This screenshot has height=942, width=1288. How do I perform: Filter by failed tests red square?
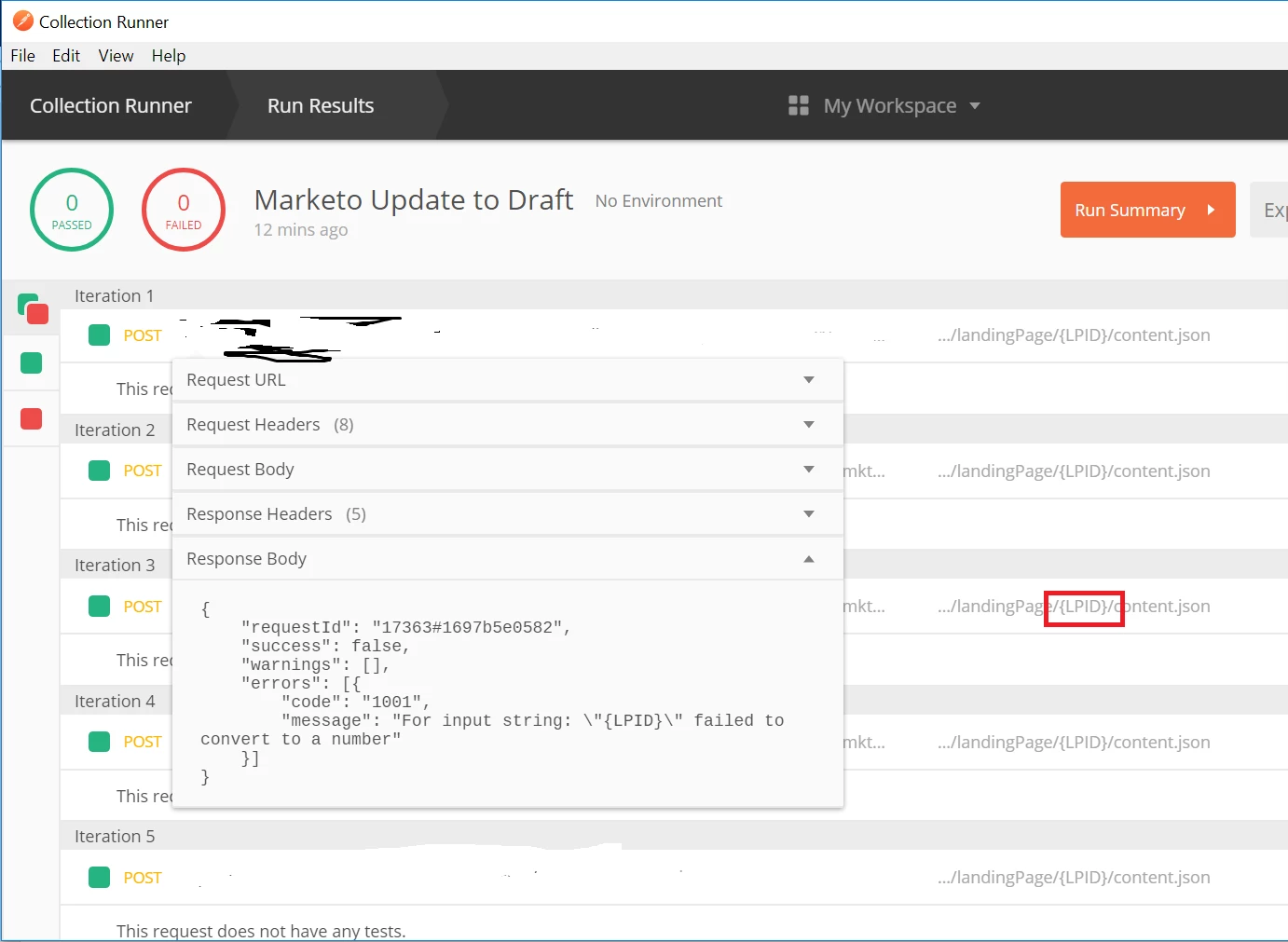click(32, 418)
